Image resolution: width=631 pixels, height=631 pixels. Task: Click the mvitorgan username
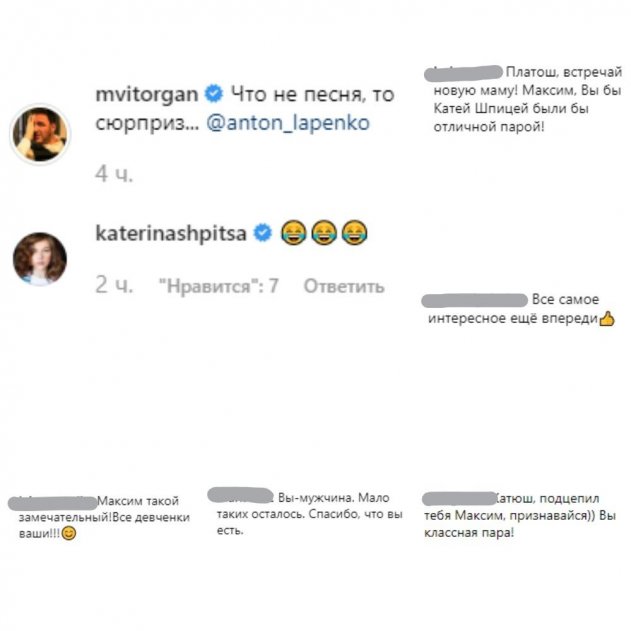147,95
